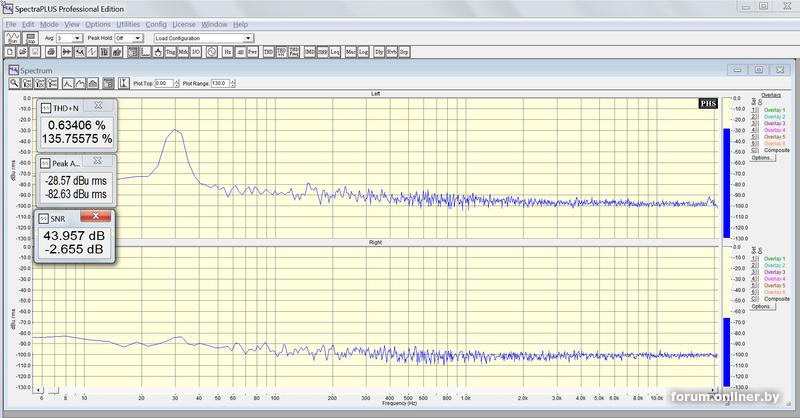
Task: Click the magnifier zoom icon in Spectrum toolbar
Action: (x=14, y=83)
